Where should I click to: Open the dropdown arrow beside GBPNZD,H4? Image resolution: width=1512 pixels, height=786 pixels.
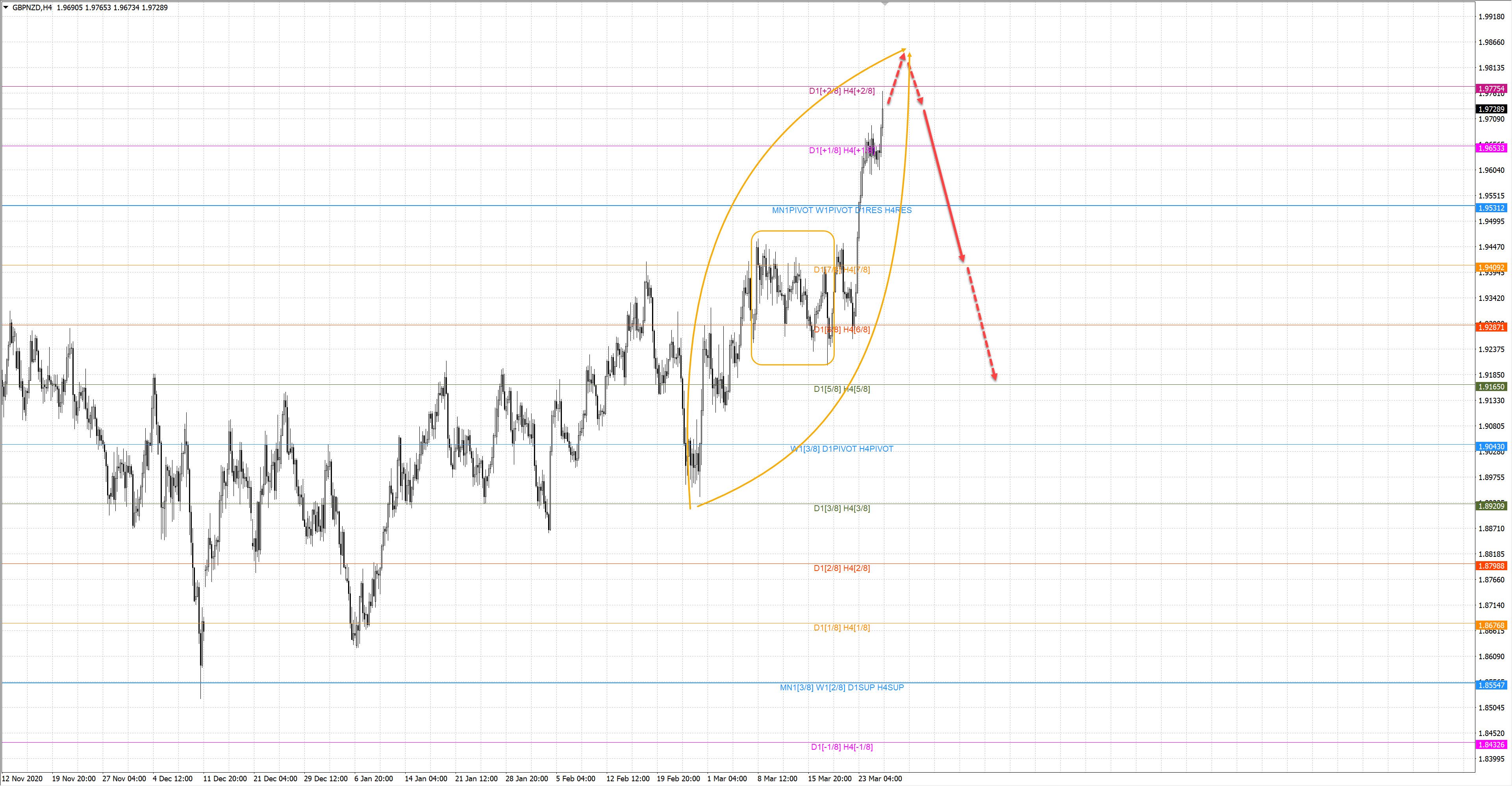(x=6, y=7)
